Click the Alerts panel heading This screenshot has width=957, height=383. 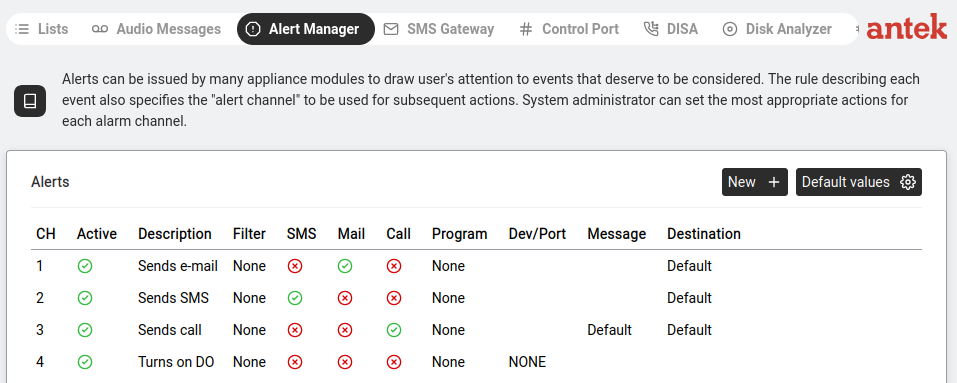50,182
